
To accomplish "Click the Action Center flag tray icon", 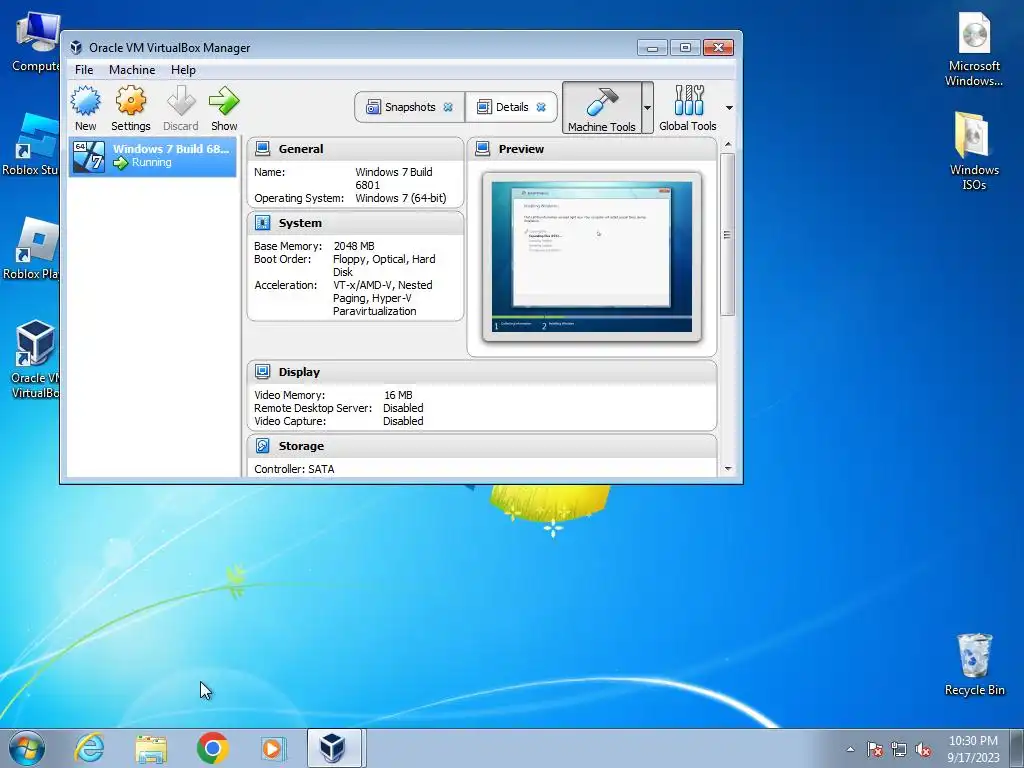I will [x=875, y=750].
